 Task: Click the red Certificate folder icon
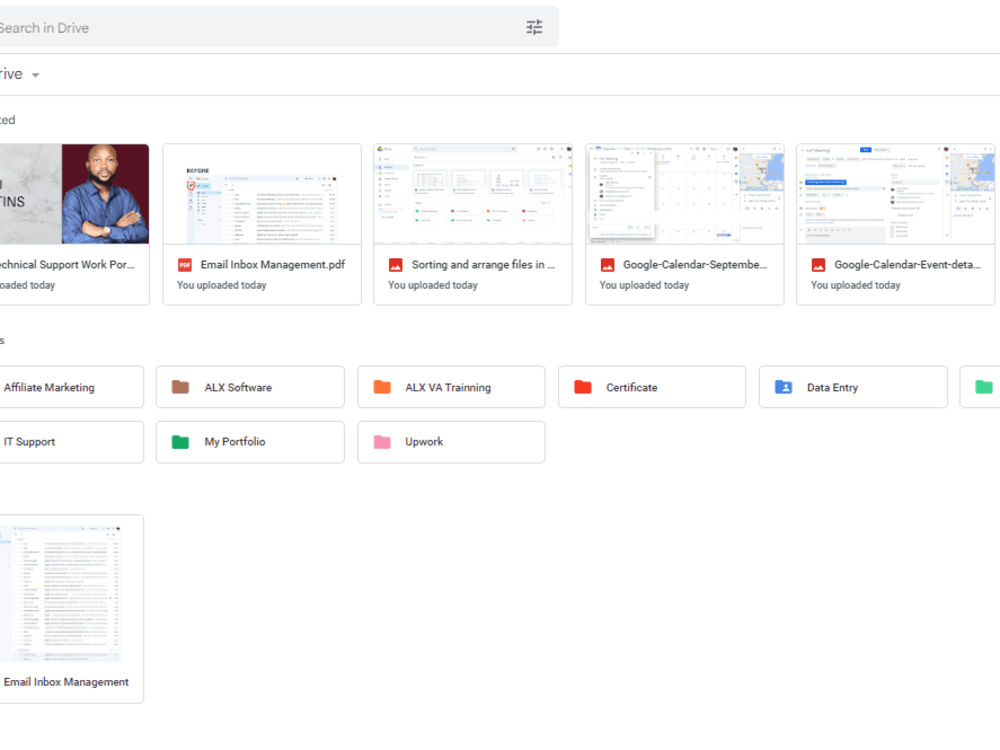(x=582, y=387)
